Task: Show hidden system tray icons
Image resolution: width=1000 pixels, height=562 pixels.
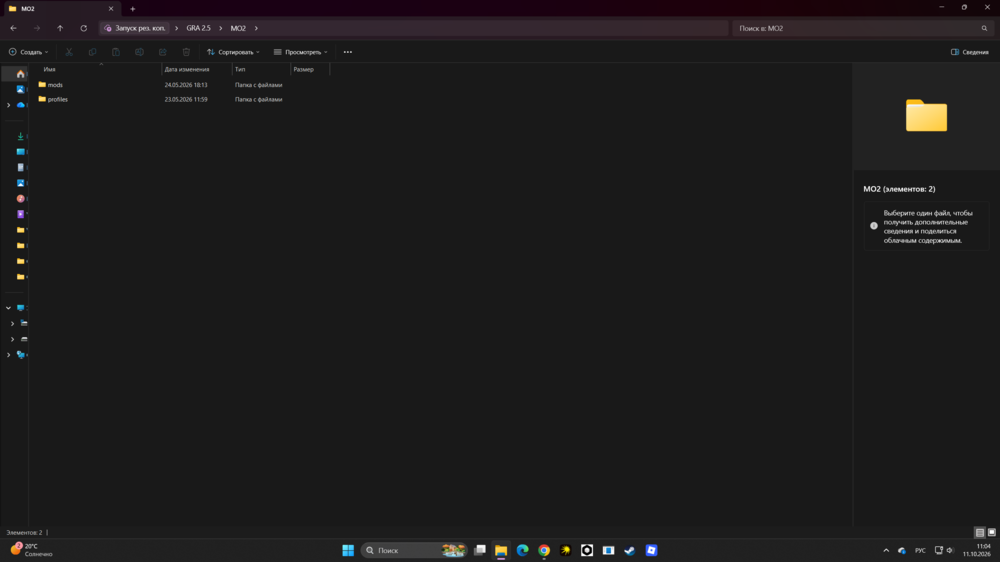Action: tap(886, 550)
